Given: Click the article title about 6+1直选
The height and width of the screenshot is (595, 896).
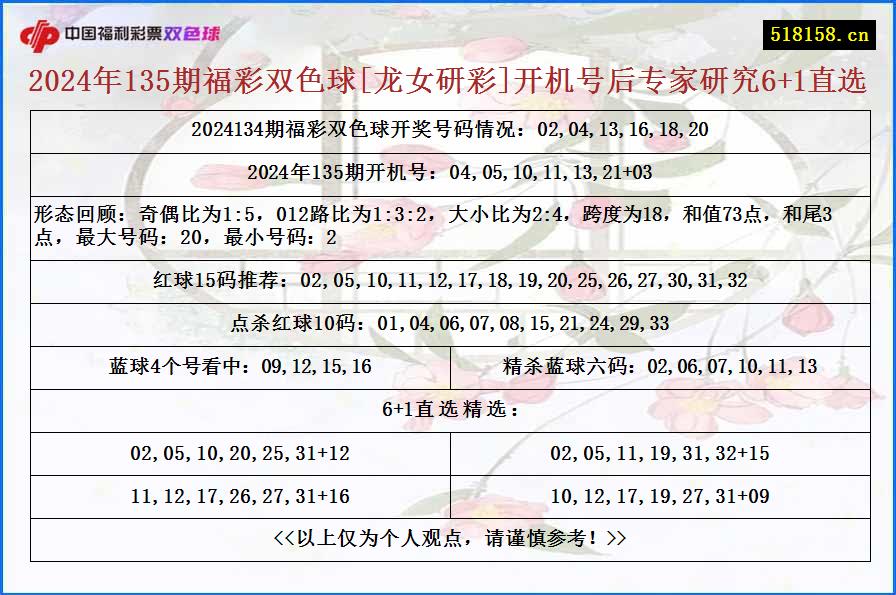Looking at the screenshot, I should coord(448,85).
